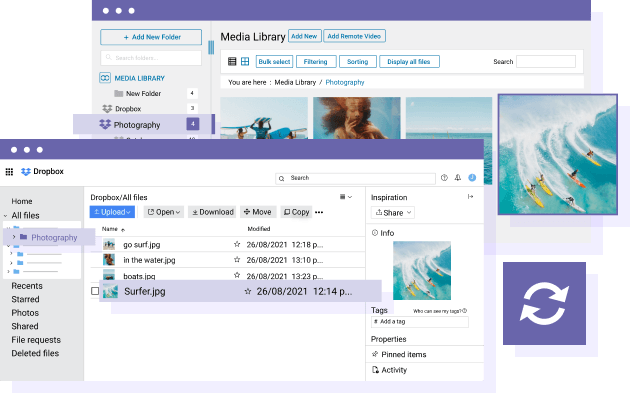Click the Download button
Image resolution: width=630 pixels, height=393 pixels.
coord(212,212)
